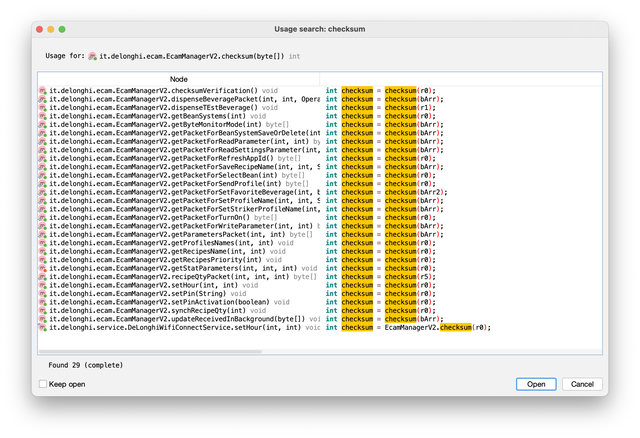The width and height of the screenshot is (640, 438).
Task: Click the method icon beside getPacketForReadSettingsParameter row
Action: [43, 150]
